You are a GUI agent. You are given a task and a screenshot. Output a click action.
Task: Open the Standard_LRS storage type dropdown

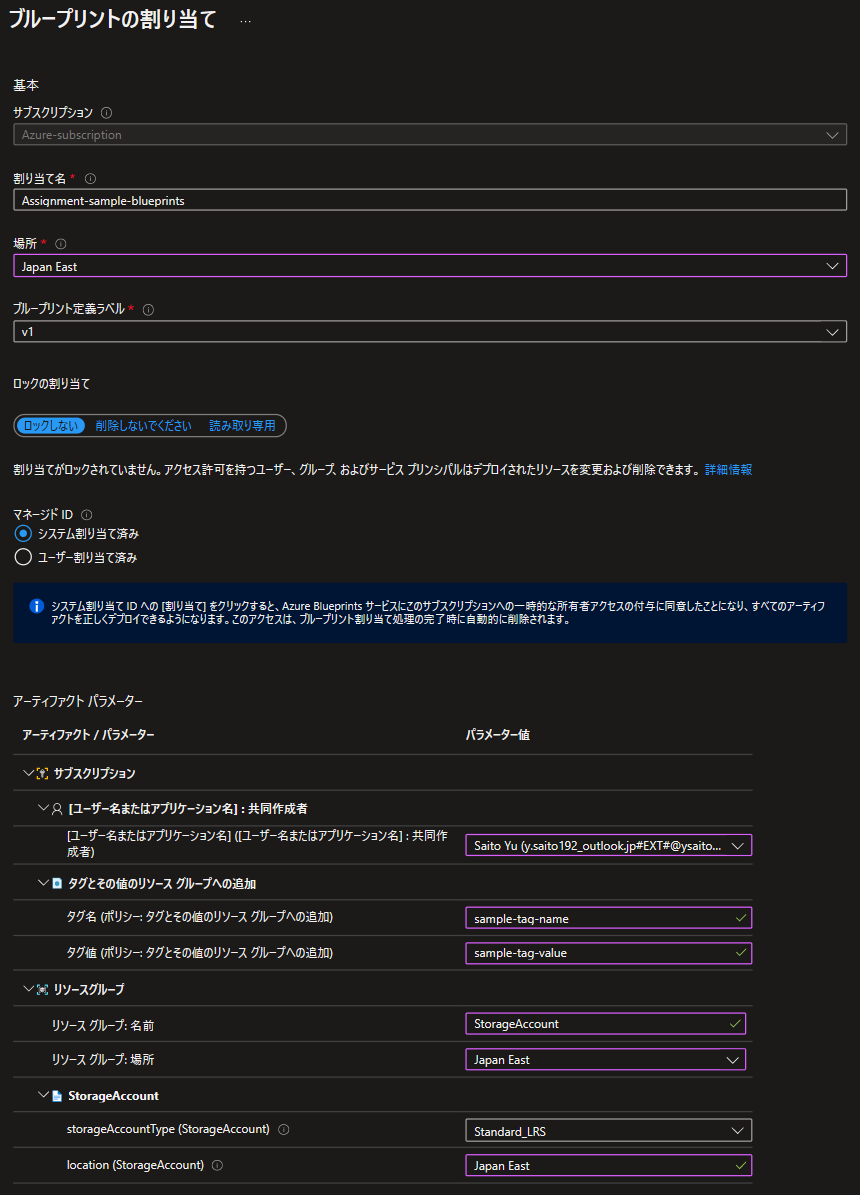[x=608, y=1131]
